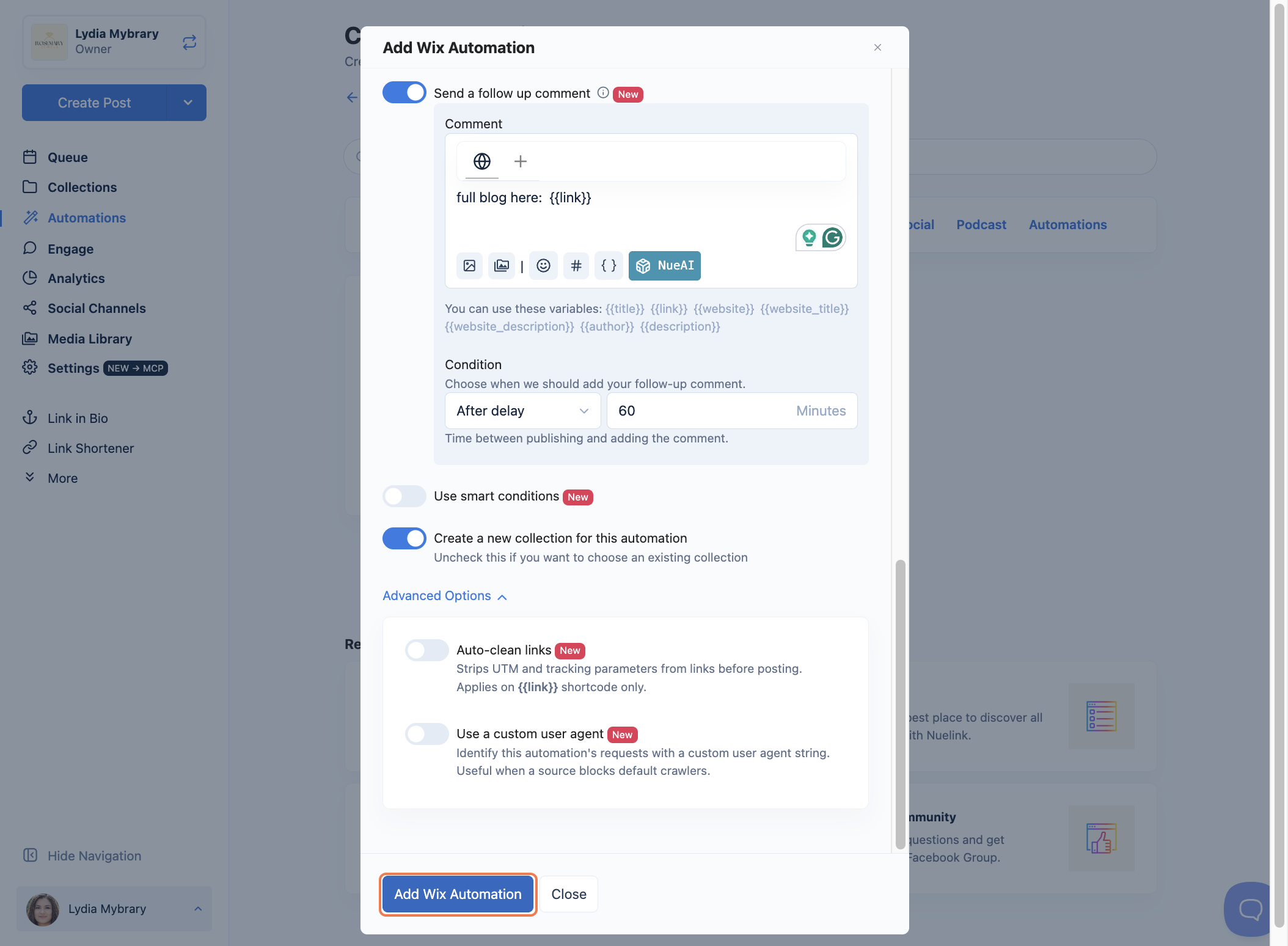1288x946 pixels.
Task: Click the Close button in dialog footer
Action: pos(569,894)
